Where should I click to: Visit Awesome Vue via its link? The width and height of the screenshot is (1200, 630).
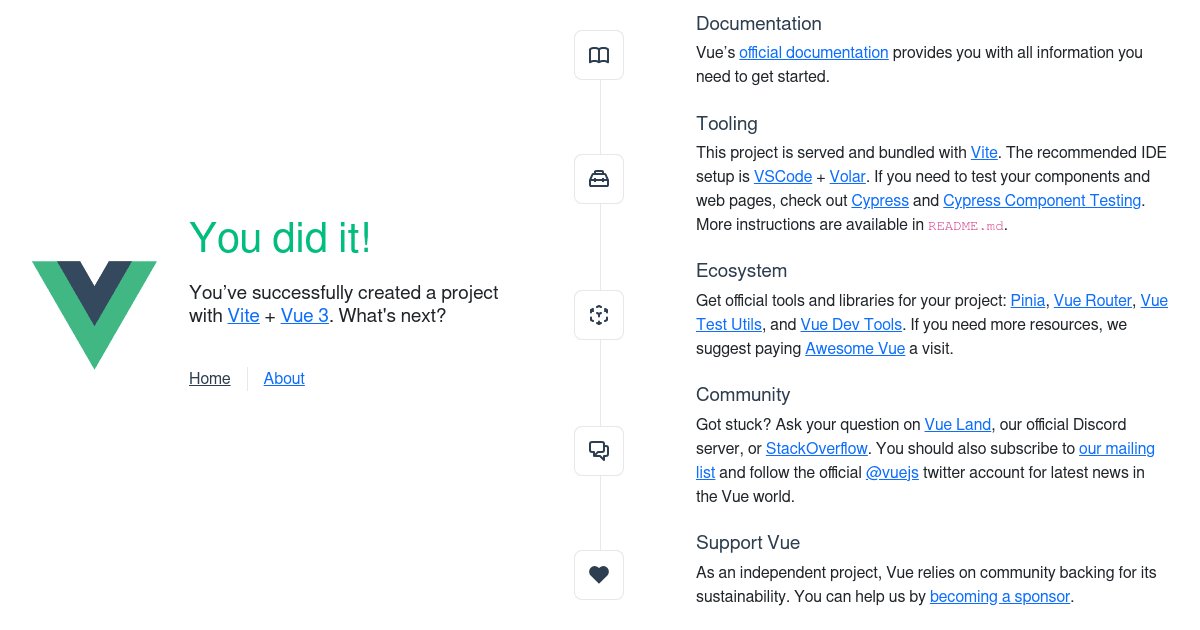point(855,348)
